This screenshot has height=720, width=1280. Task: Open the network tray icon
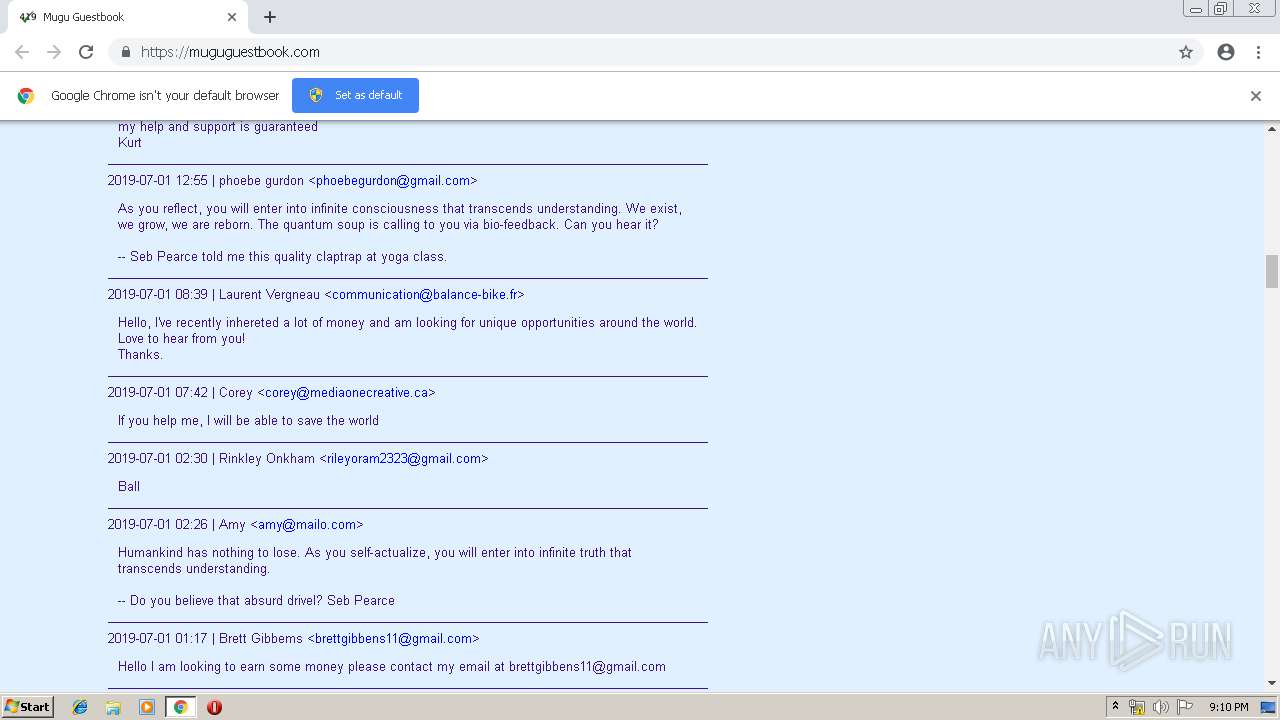pos(1137,707)
